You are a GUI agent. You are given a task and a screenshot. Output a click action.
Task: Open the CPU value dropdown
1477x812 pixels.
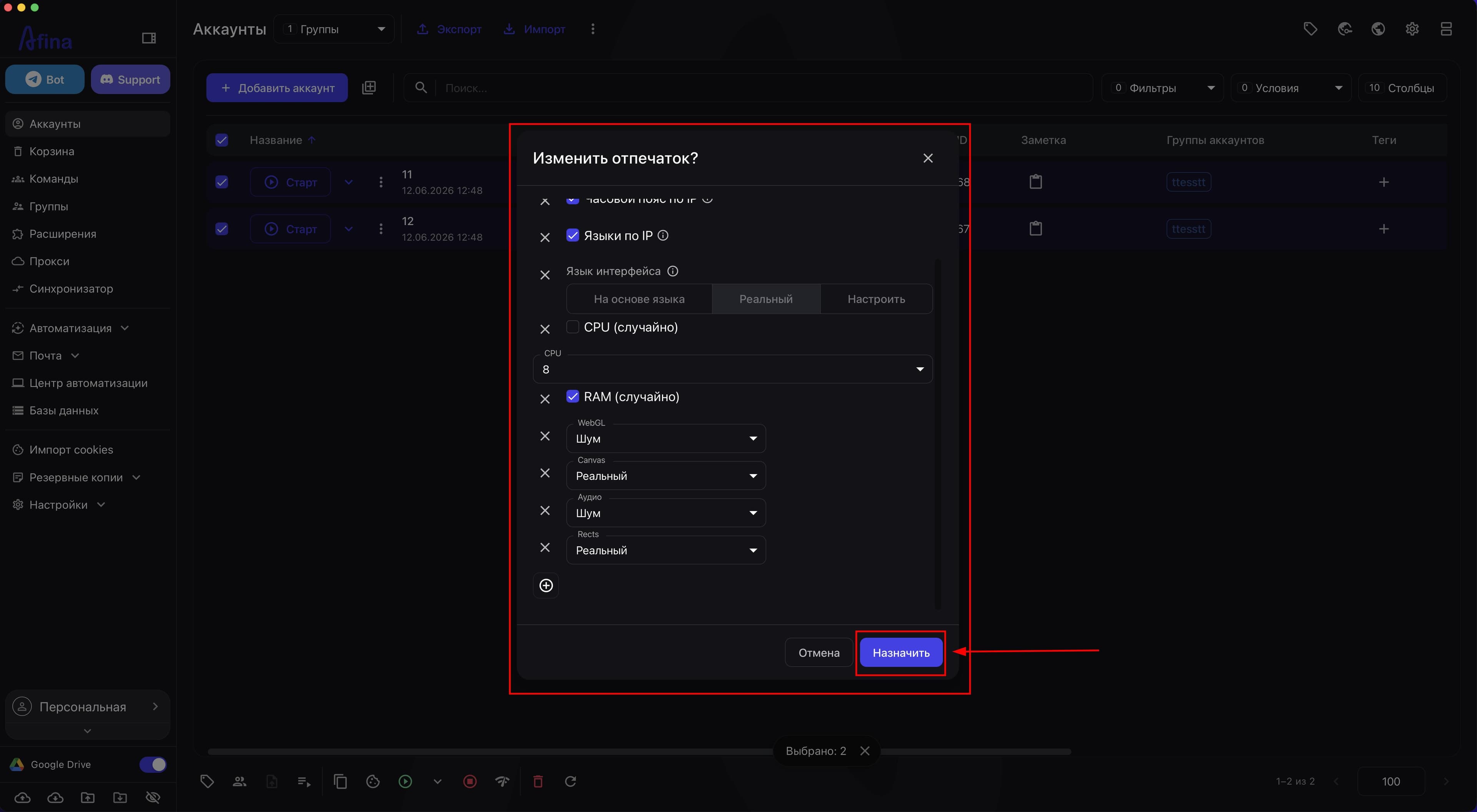tap(732, 369)
